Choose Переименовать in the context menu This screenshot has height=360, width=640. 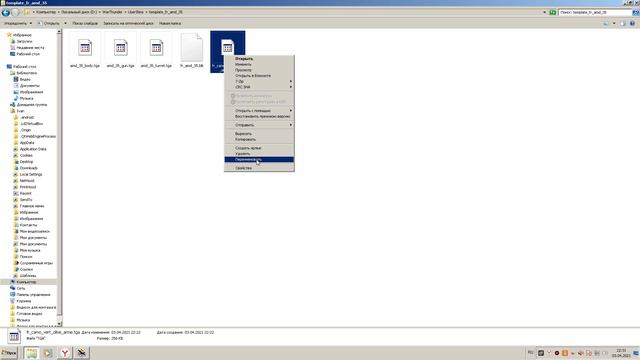click(259, 160)
